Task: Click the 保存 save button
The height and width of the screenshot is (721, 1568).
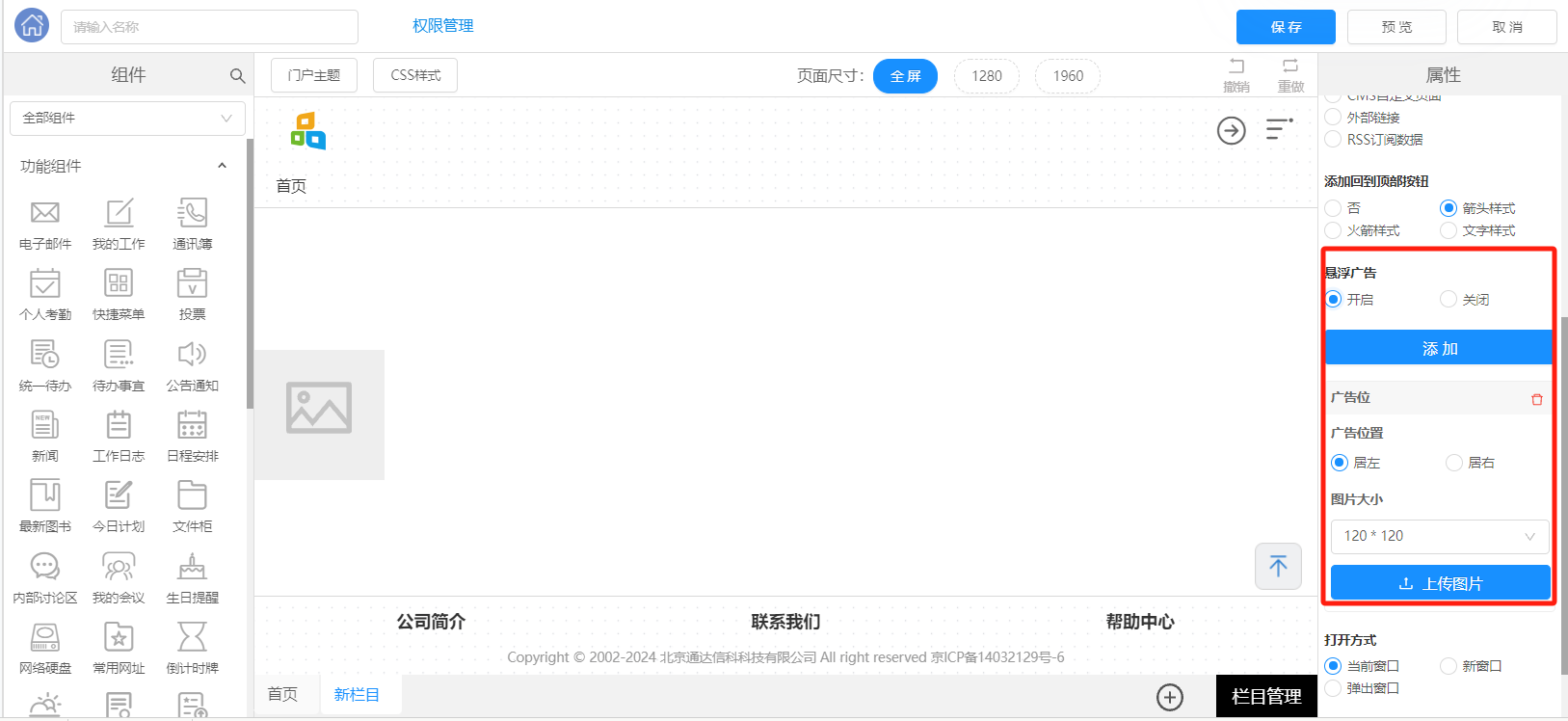Action: click(x=1285, y=27)
